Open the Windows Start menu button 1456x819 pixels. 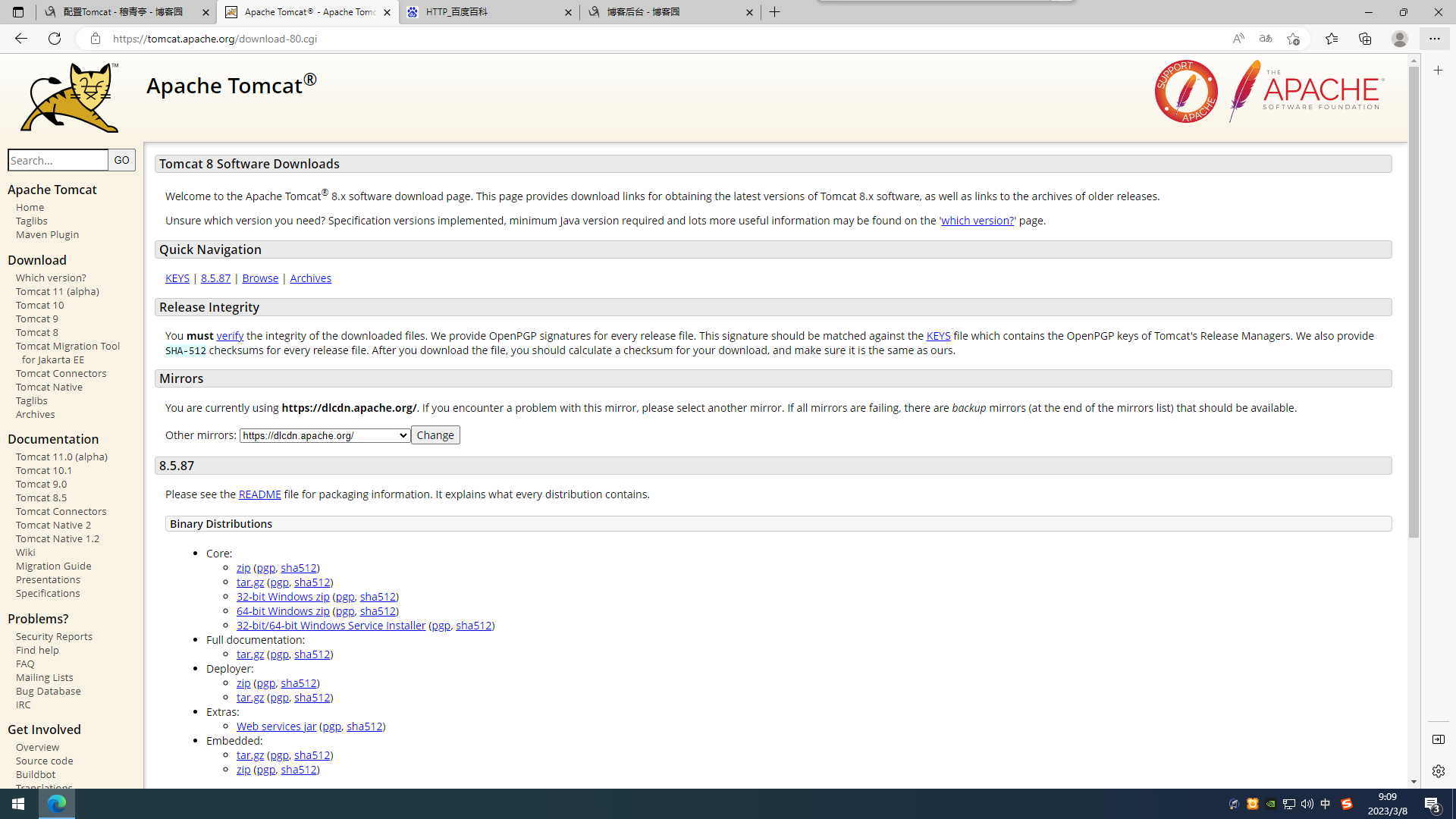pyautogui.click(x=18, y=804)
